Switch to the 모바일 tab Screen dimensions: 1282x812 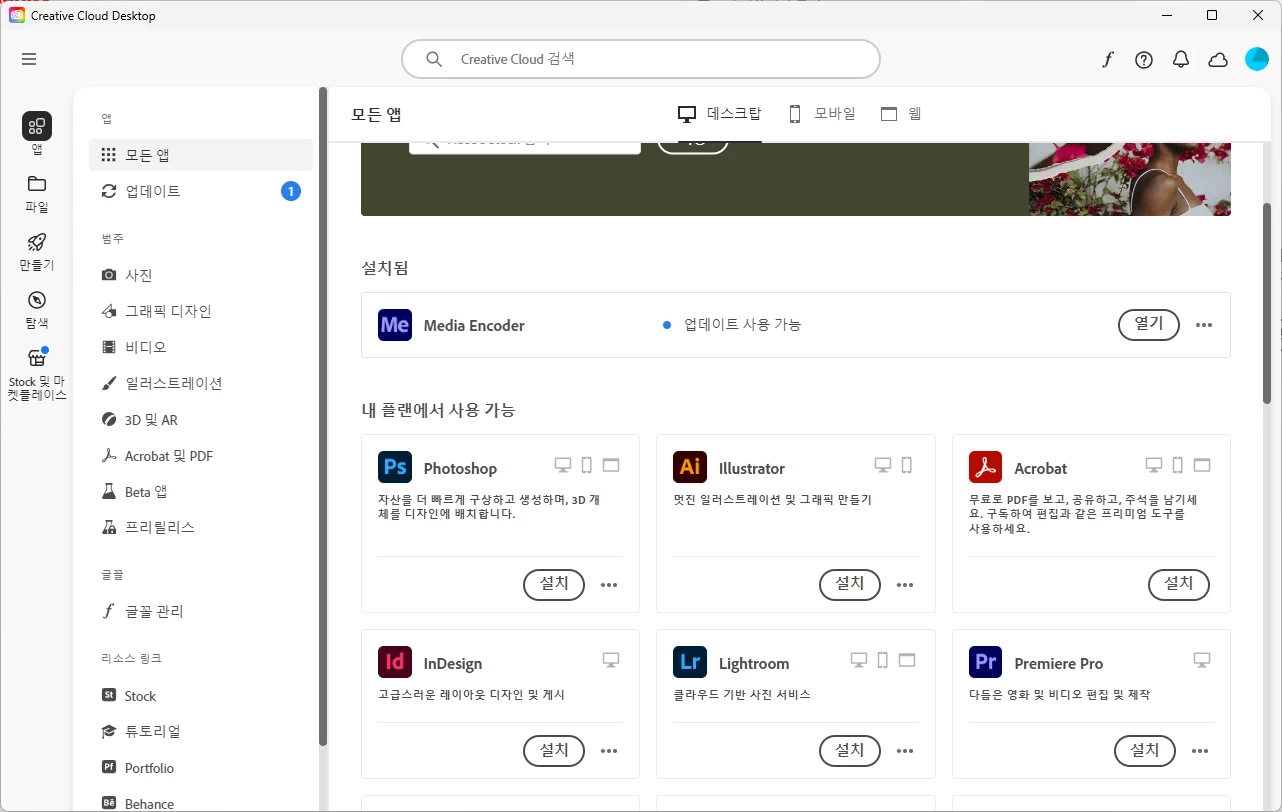coord(822,114)
